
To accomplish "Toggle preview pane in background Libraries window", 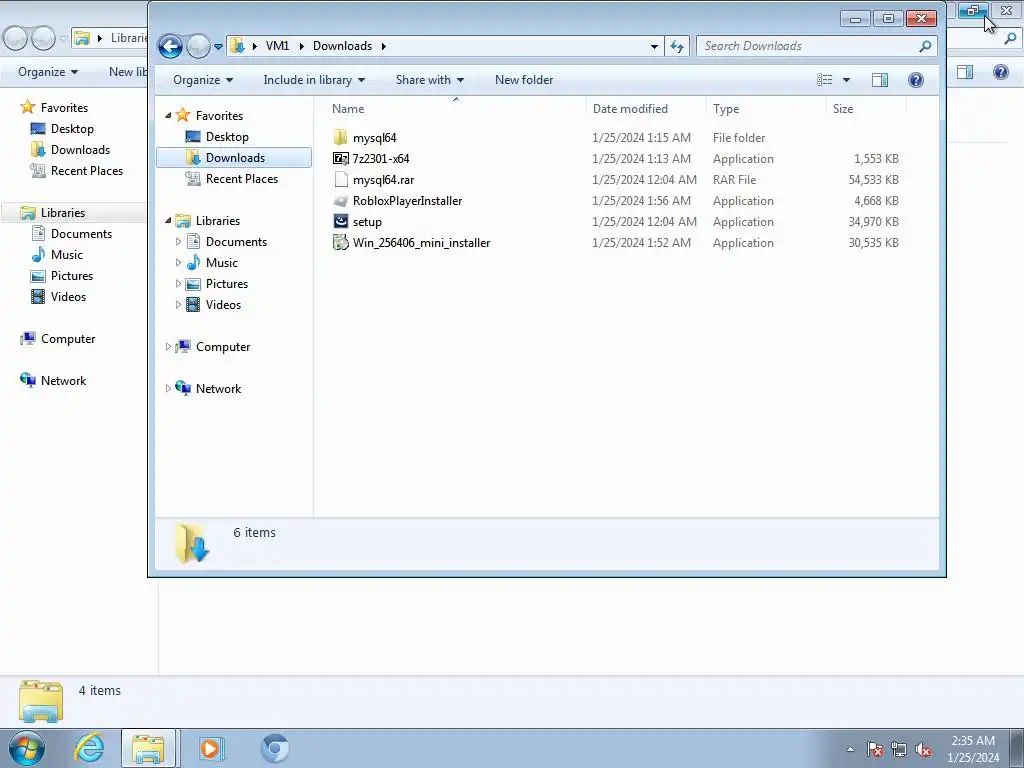I will click(965, 72).
